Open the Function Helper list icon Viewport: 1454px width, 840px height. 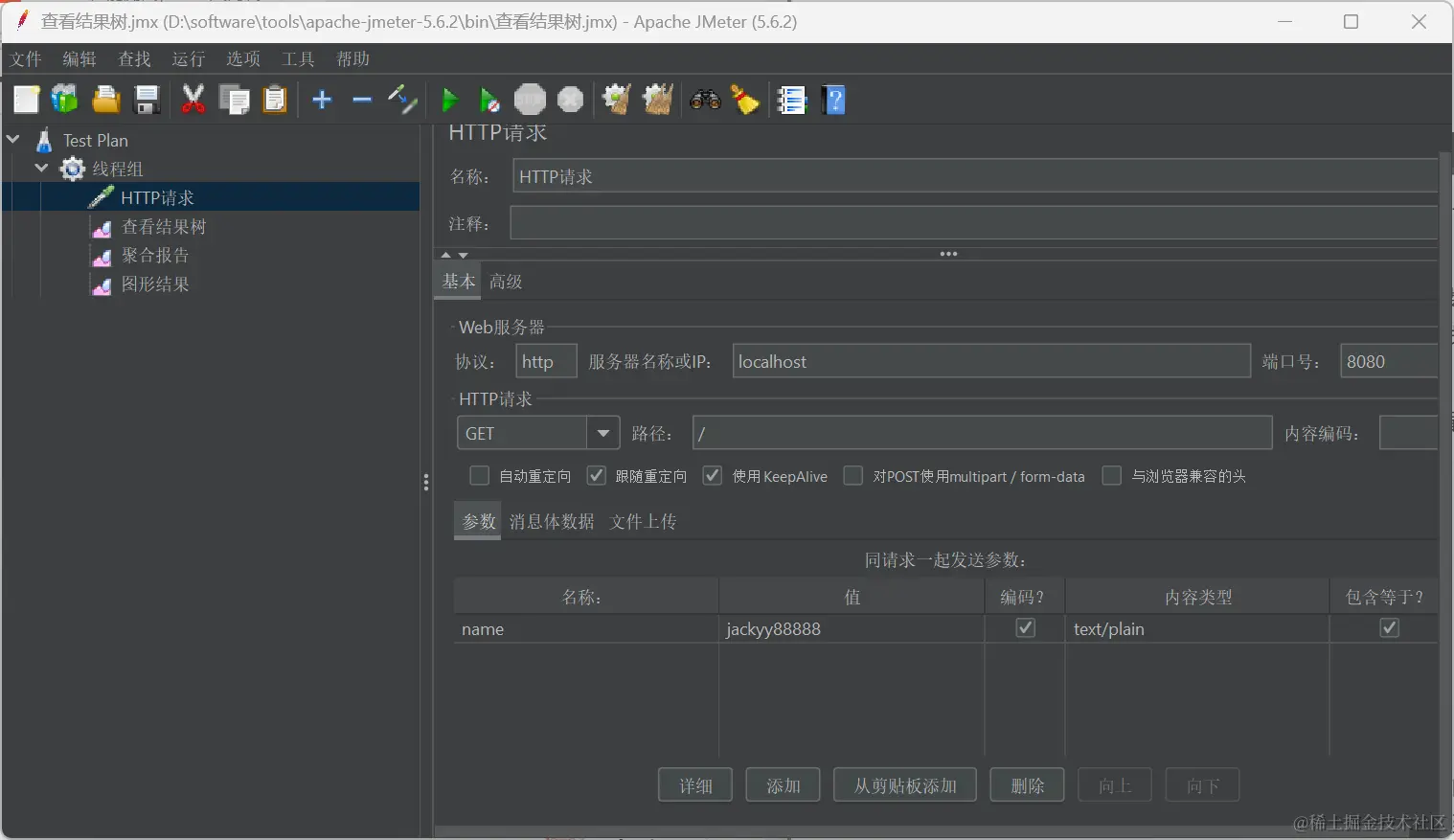coord(792,100)
